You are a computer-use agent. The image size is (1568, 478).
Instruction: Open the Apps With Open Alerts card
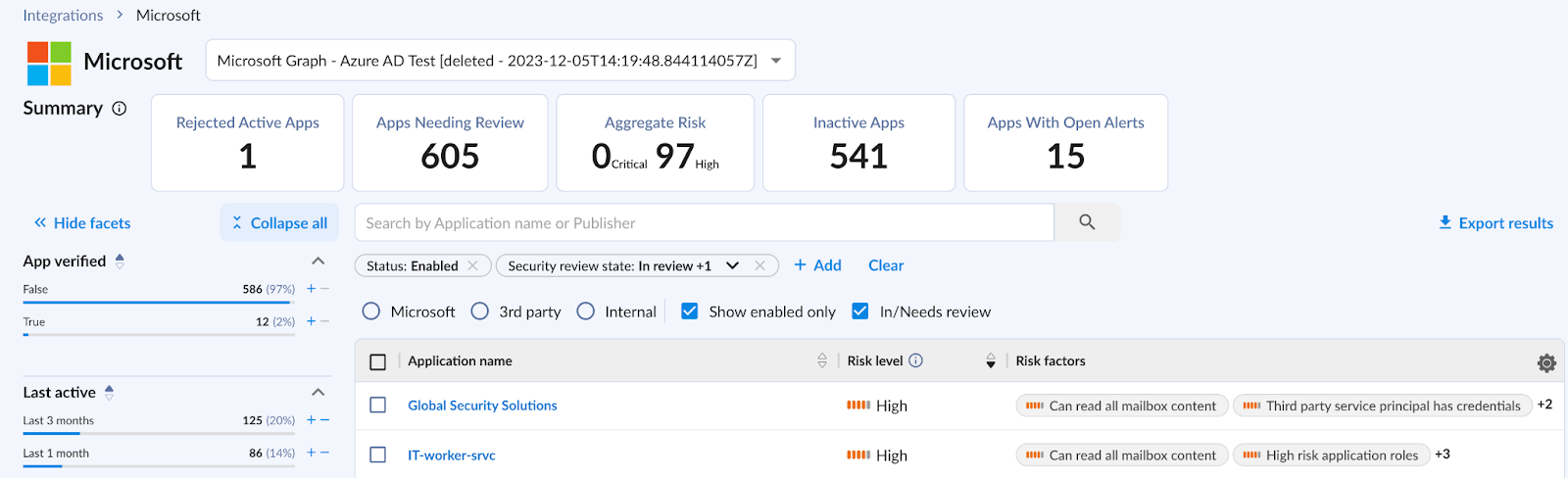[1065, 143]
